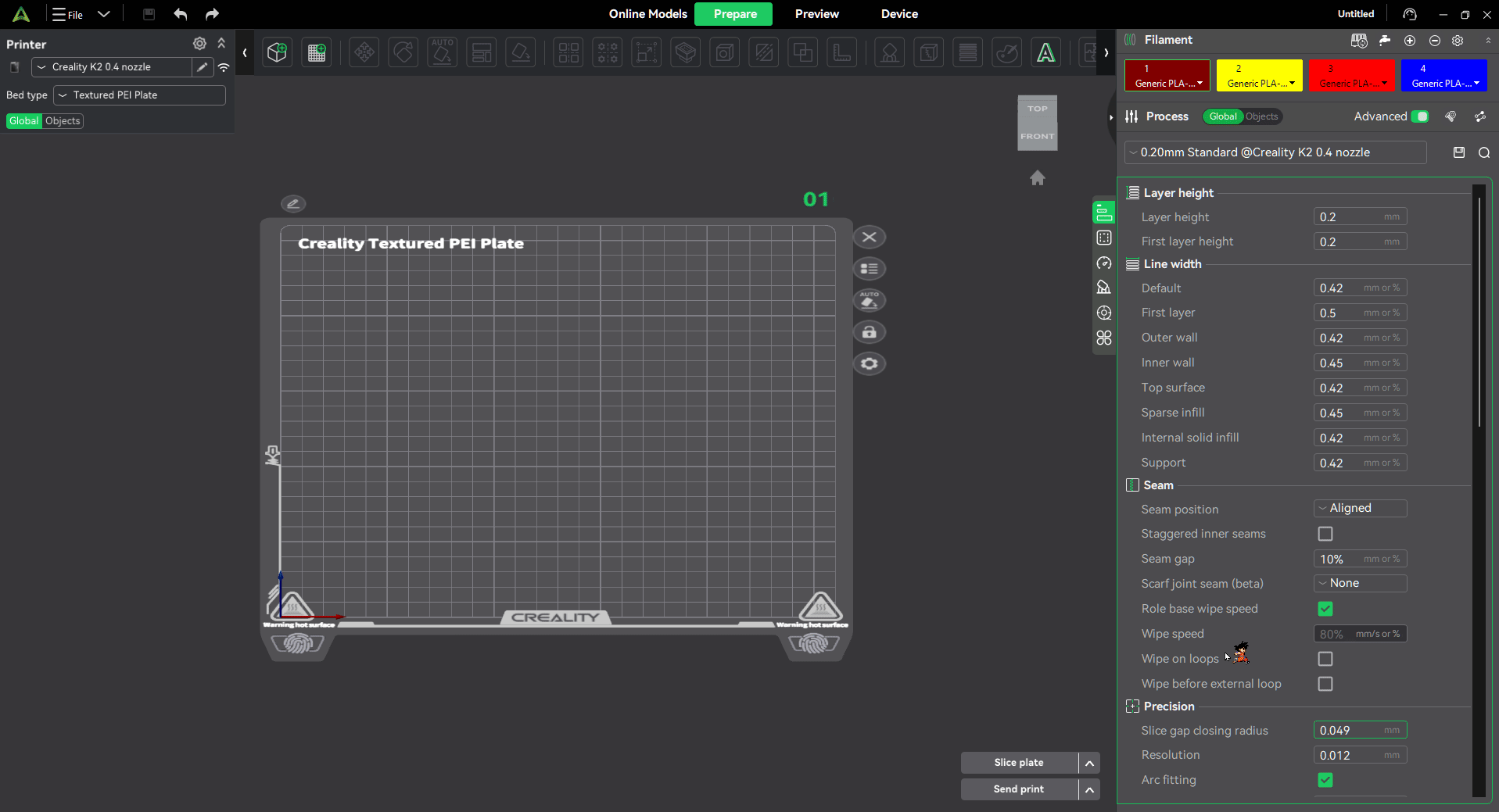This screenshot has height=812, width=1499.
Task: Enable the Staggered inner seams checkbox
Action: (x=1325, y=534)
